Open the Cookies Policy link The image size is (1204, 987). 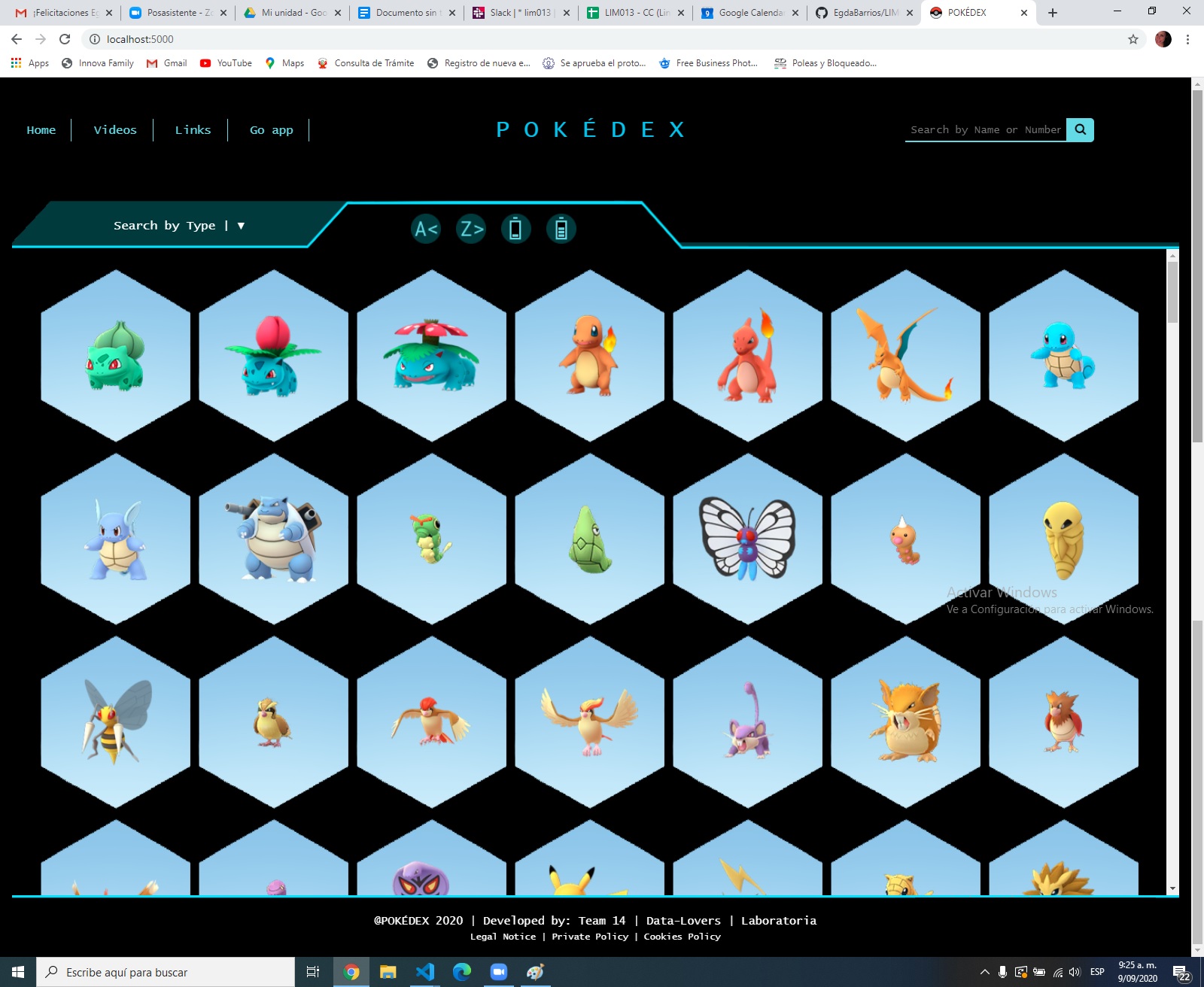pos(682,937)
